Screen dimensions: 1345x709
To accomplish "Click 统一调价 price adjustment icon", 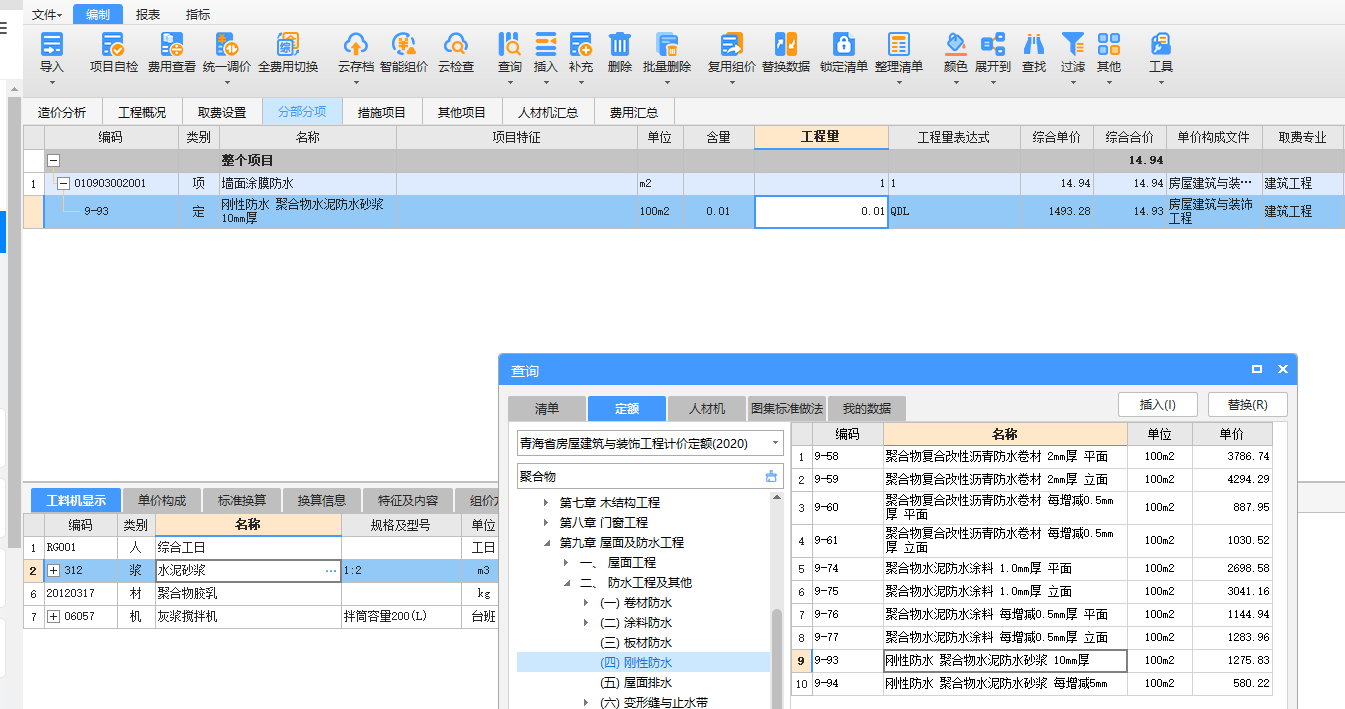I will click(227, 44).
